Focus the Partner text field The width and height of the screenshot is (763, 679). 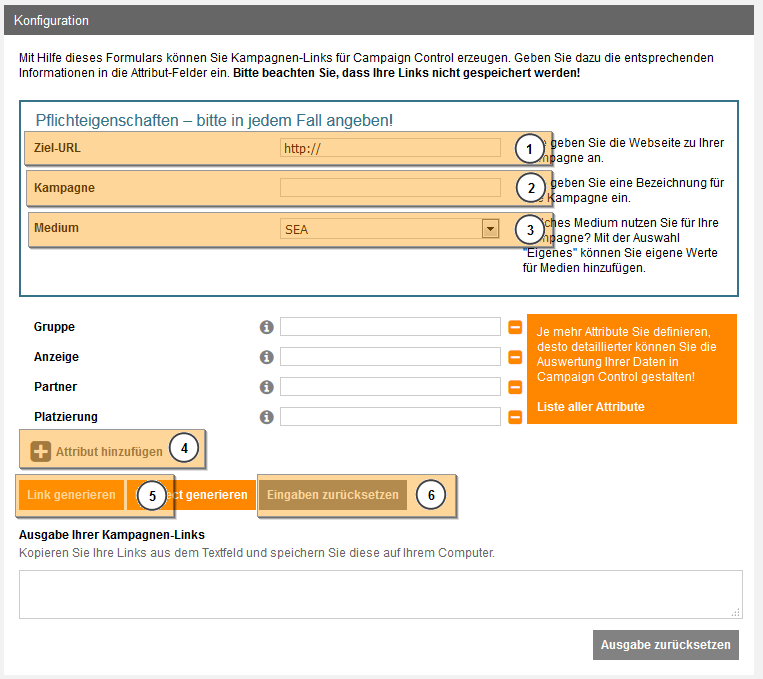coord(390,386)
